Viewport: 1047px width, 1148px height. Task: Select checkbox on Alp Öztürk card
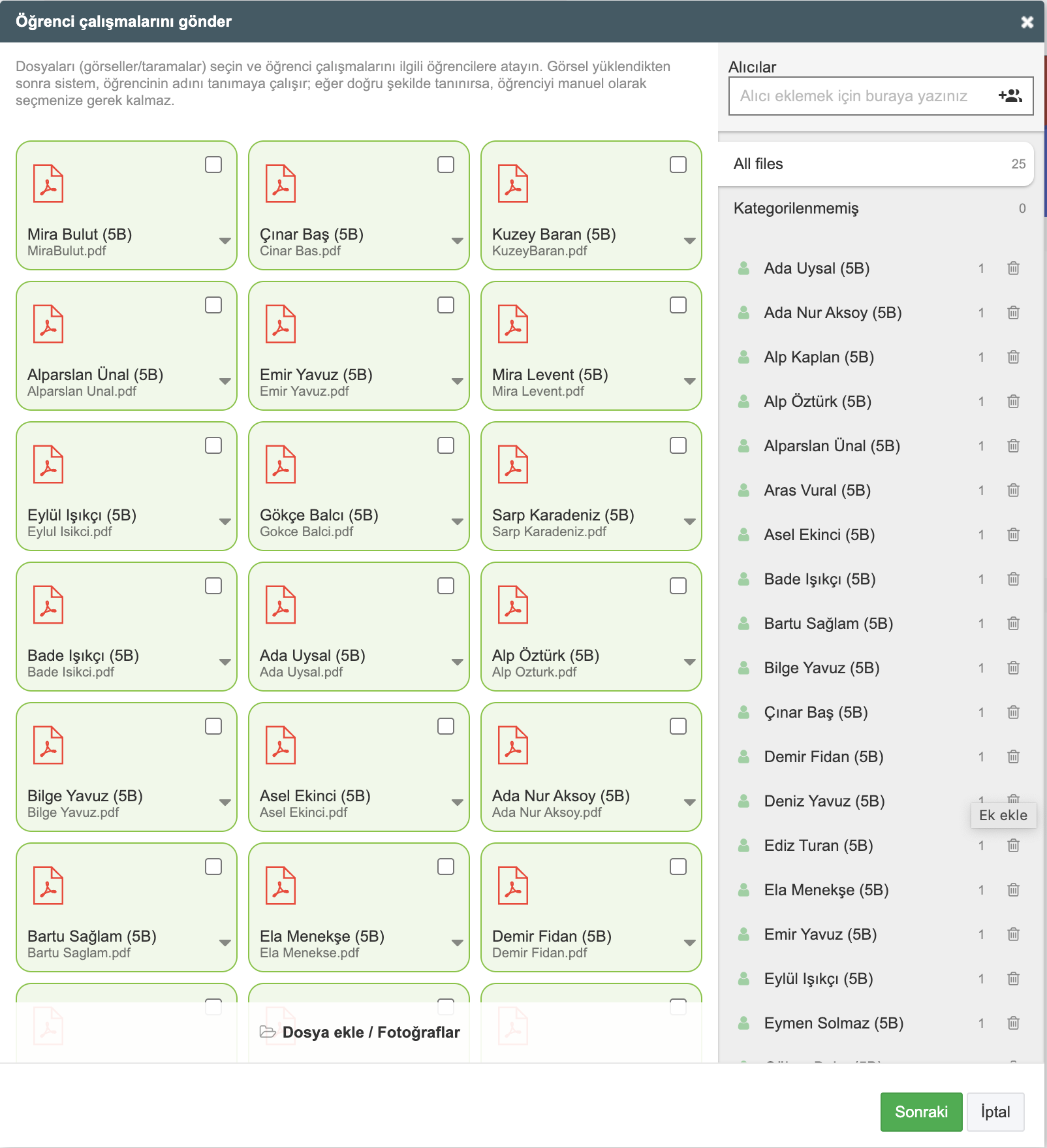678,586
